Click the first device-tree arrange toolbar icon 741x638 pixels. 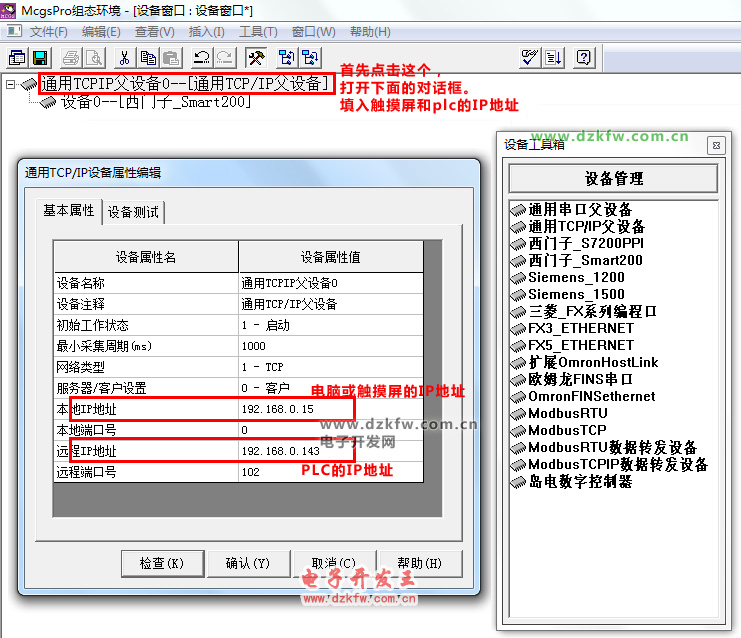click(x=286, y=58)
